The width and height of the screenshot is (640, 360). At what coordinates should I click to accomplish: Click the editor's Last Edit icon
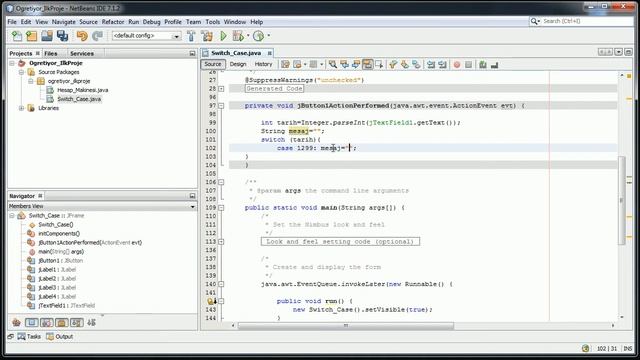pyautogui.click(x=285, y=64)
